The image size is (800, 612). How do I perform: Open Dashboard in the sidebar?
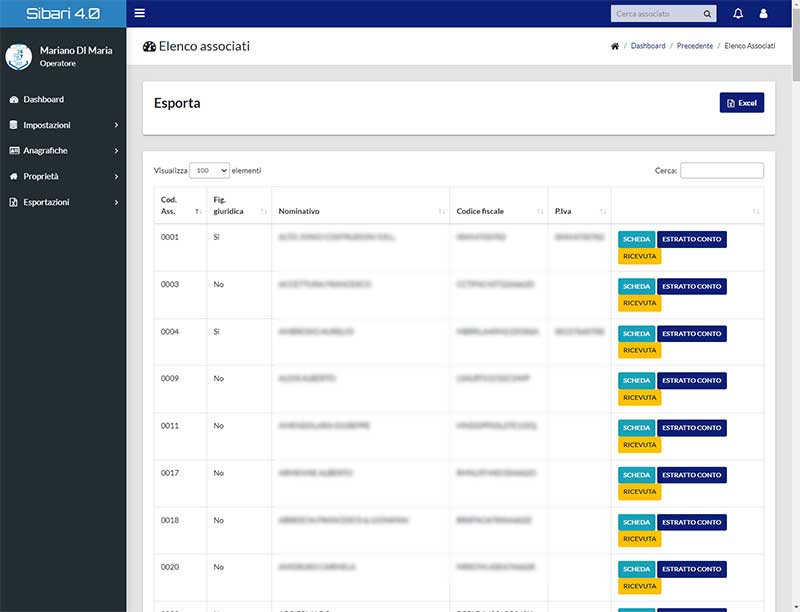(x=43, y=99)
